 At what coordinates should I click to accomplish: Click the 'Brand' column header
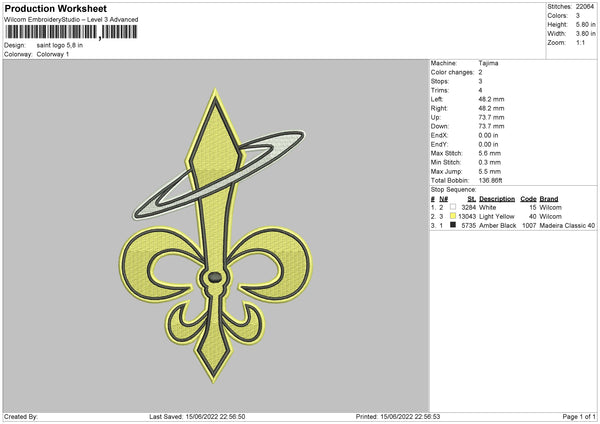(x=549, y=199)
